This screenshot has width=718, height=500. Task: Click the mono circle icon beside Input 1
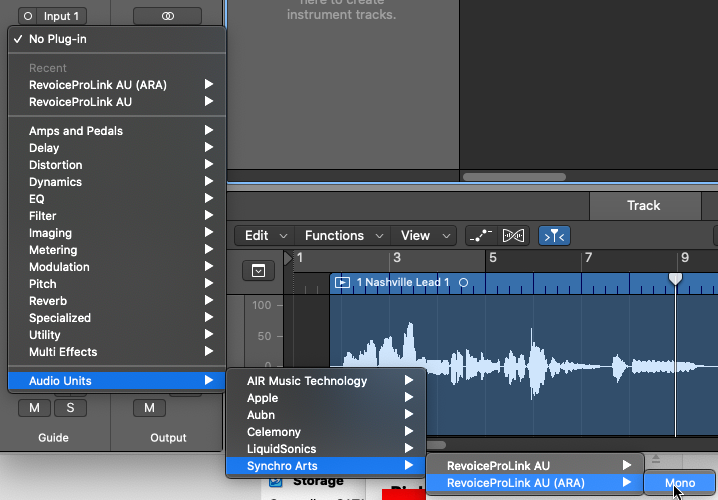click(26, 16)
